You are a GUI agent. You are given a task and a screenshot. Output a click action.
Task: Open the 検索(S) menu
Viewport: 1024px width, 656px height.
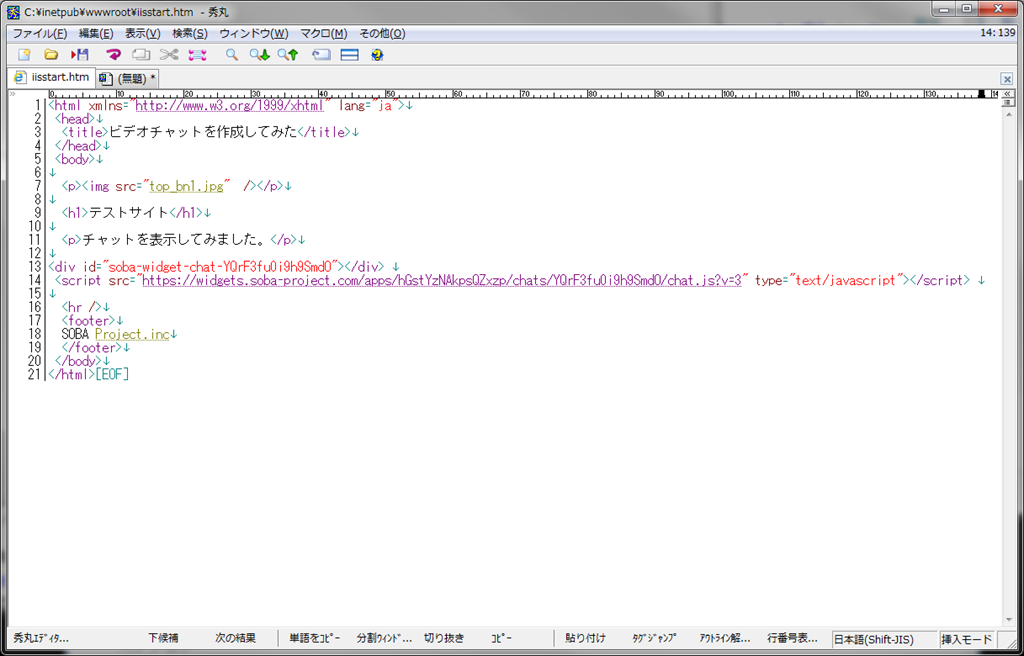click(189, 33)
